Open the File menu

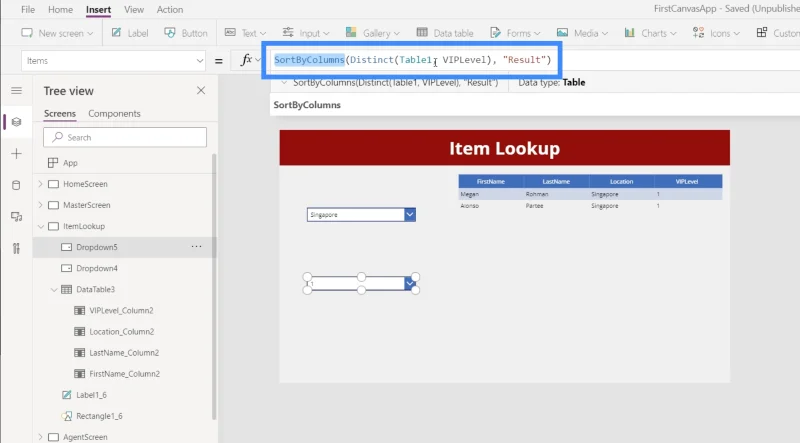(x=28, y=9)
